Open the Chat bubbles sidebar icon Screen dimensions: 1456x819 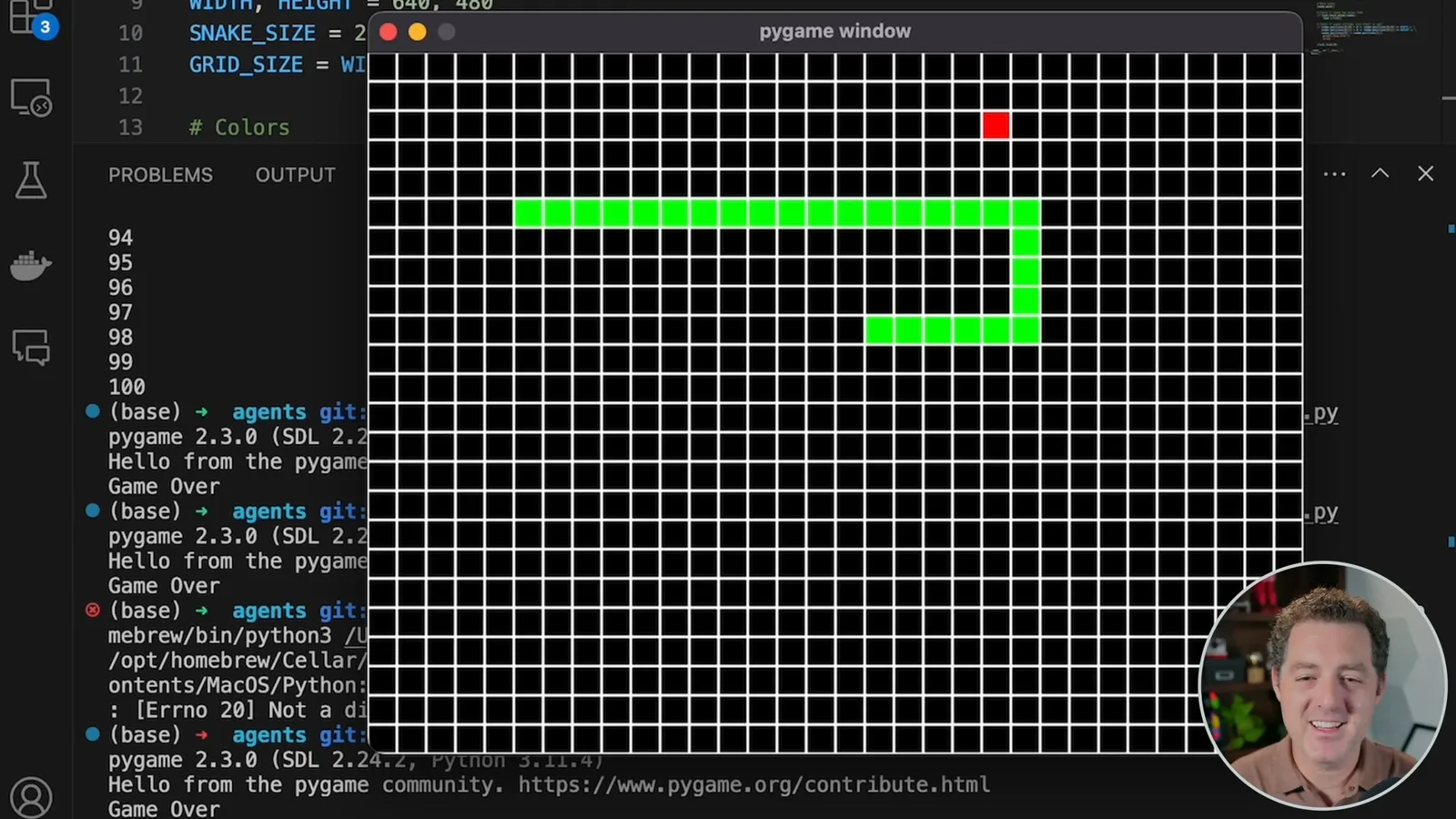pyautogui.click(x=31, y=347)
